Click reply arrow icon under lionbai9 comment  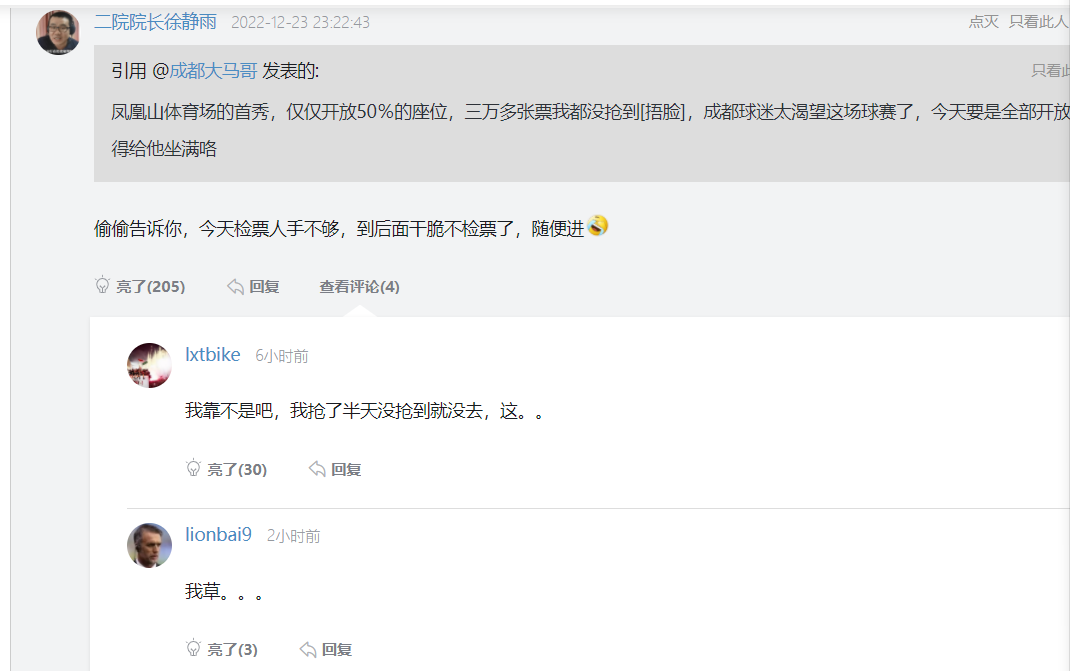(308, 649)
